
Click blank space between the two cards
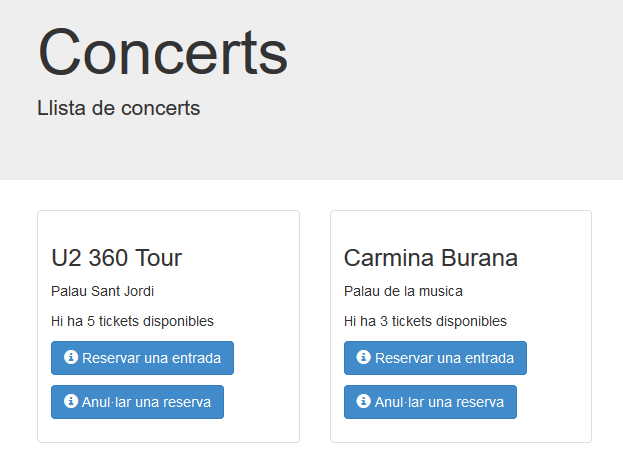point(315,326)
